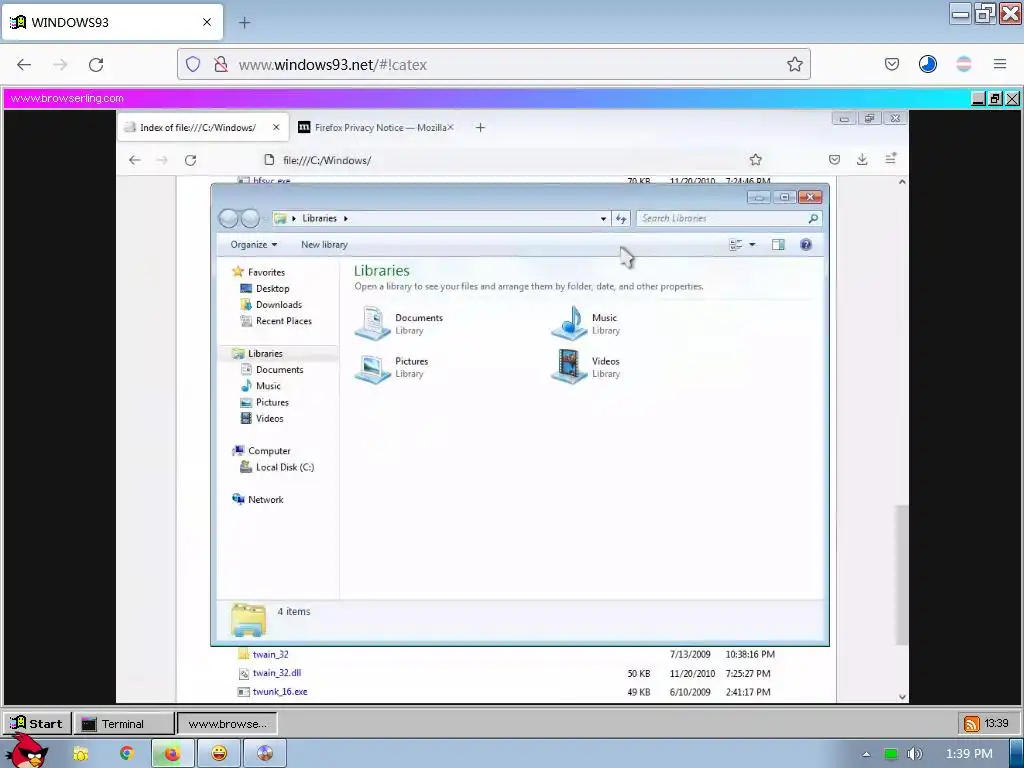Click New library button
The width and height of the screenshot is (1024, 768).
(324, 244)
